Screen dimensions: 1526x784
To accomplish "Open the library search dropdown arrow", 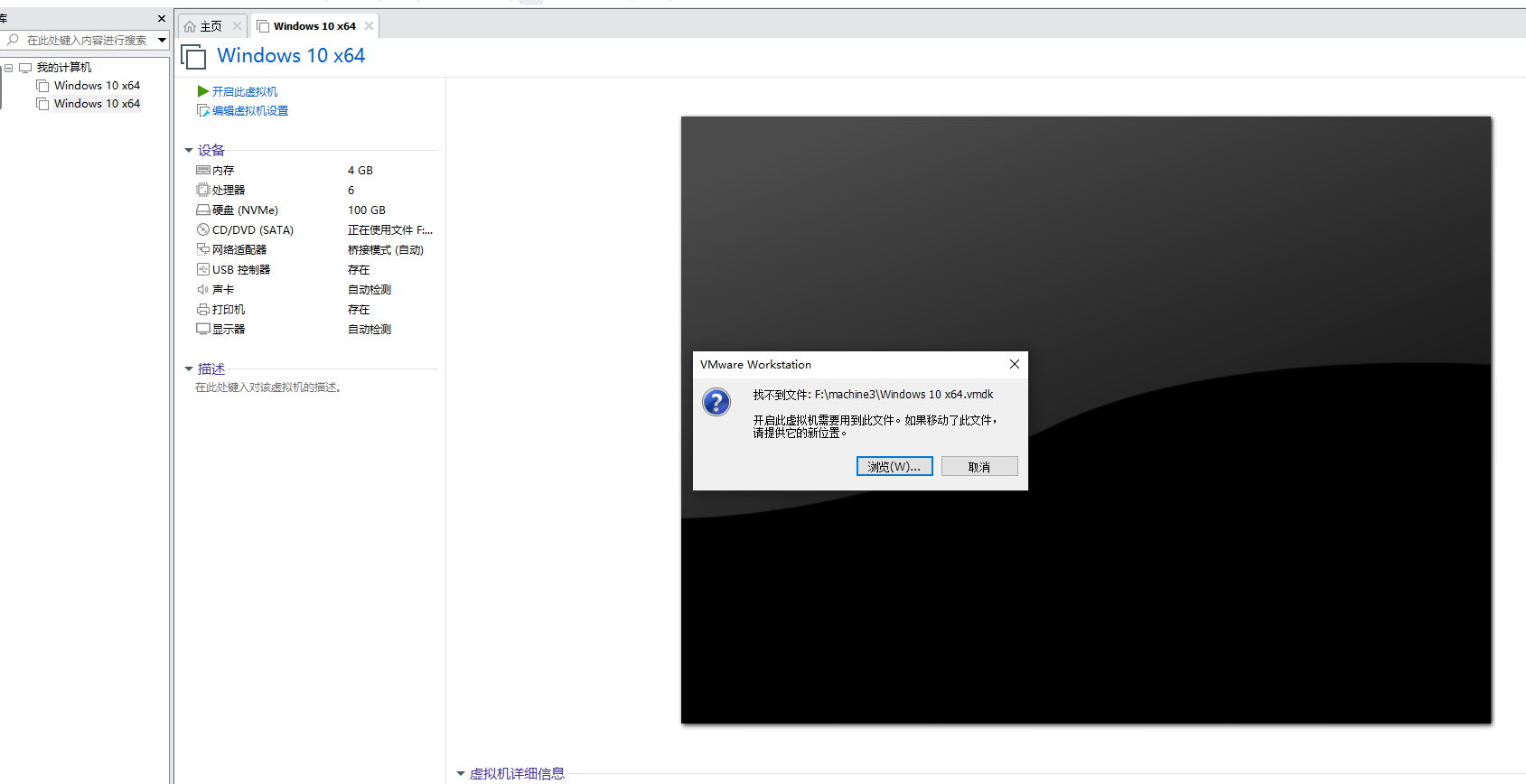I will (x=163, y=40).
